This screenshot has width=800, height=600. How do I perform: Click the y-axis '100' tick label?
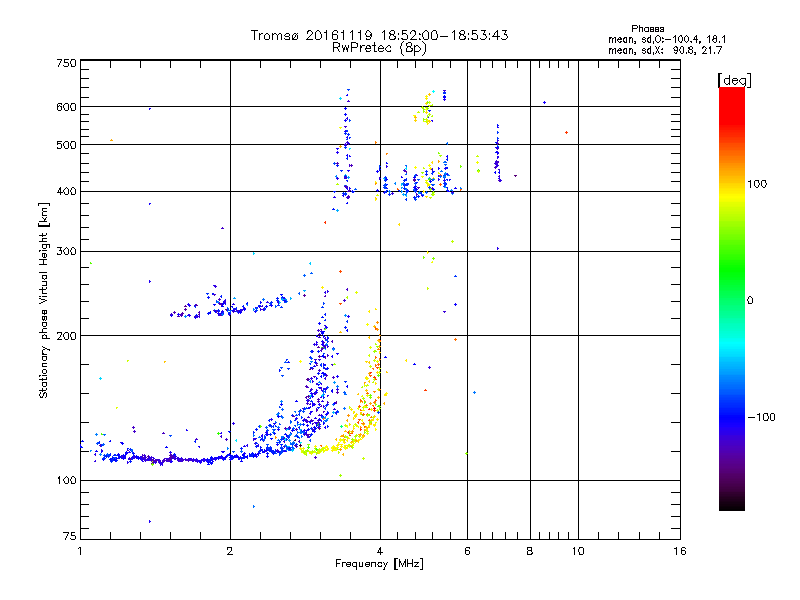[66, 481]
